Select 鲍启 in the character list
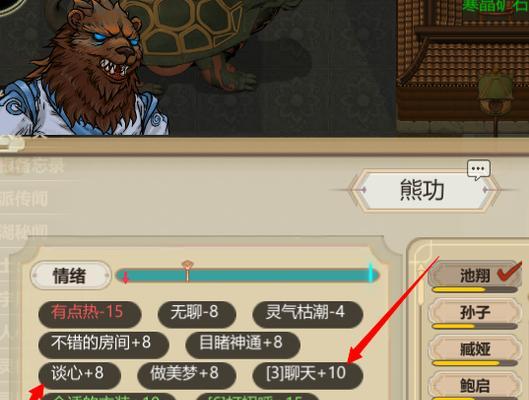 tap(475, 385)
